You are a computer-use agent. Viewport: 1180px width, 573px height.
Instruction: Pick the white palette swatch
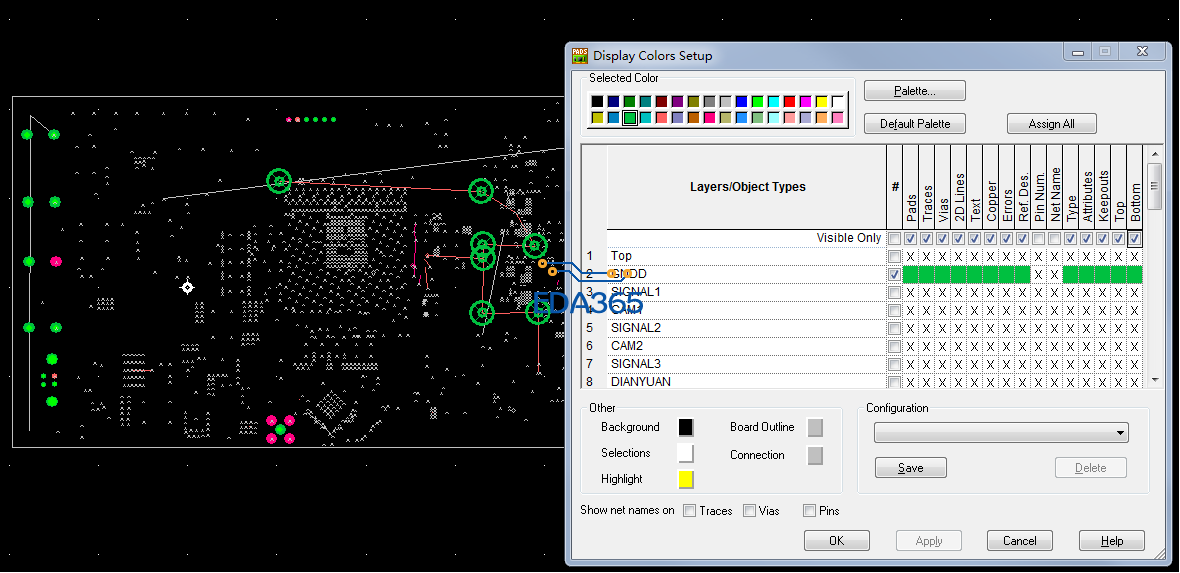838,102
